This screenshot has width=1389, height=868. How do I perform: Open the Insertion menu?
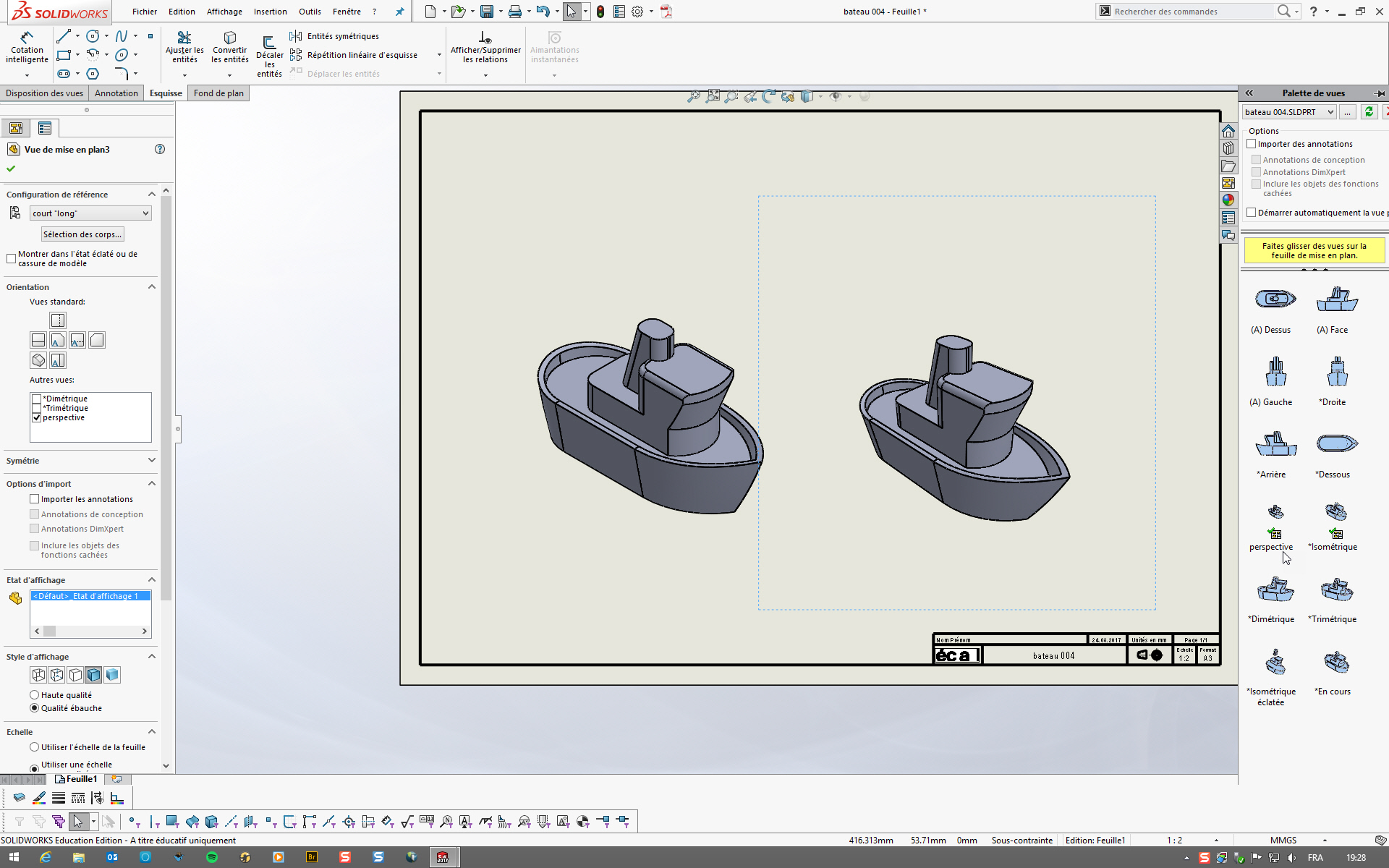tap(270, 12)
